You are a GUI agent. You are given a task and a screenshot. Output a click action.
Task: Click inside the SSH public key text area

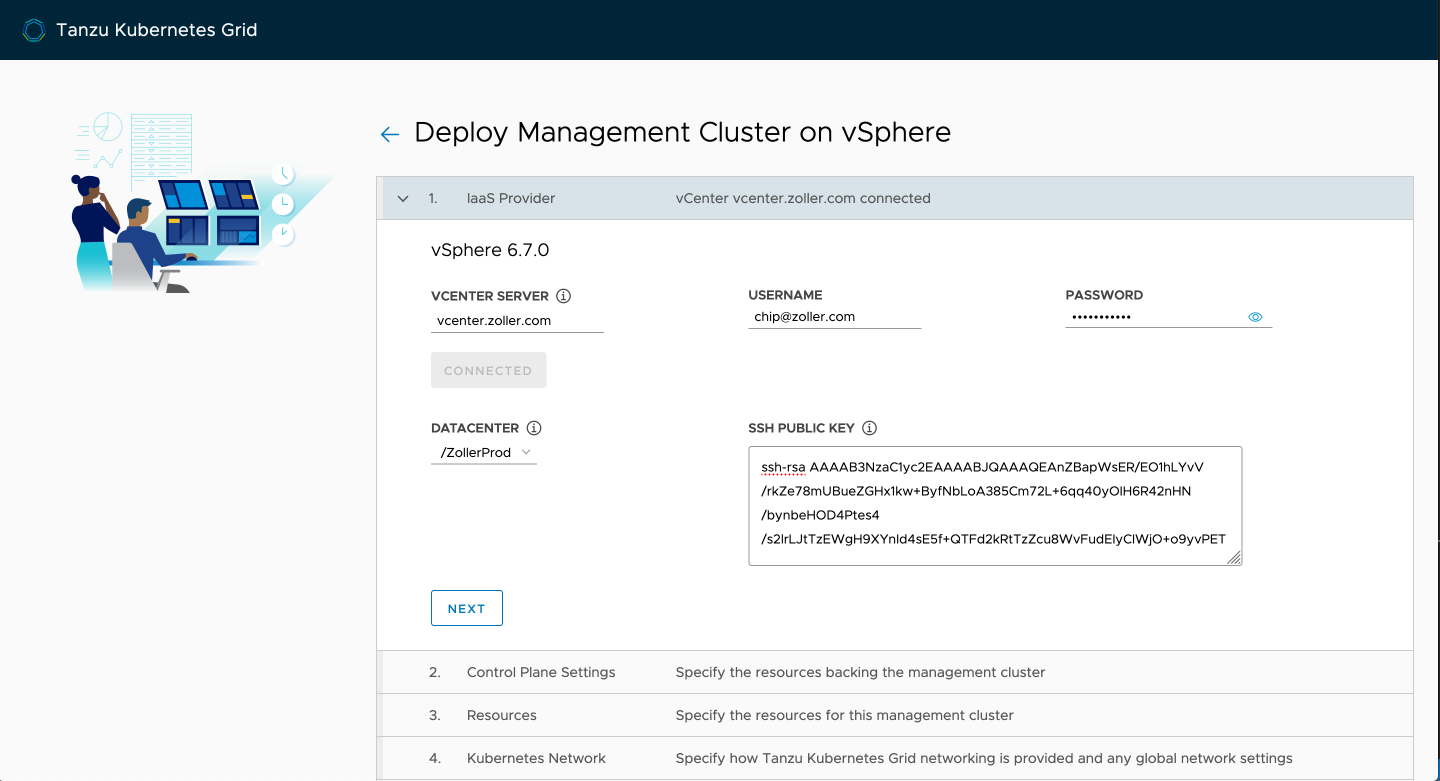994,505
